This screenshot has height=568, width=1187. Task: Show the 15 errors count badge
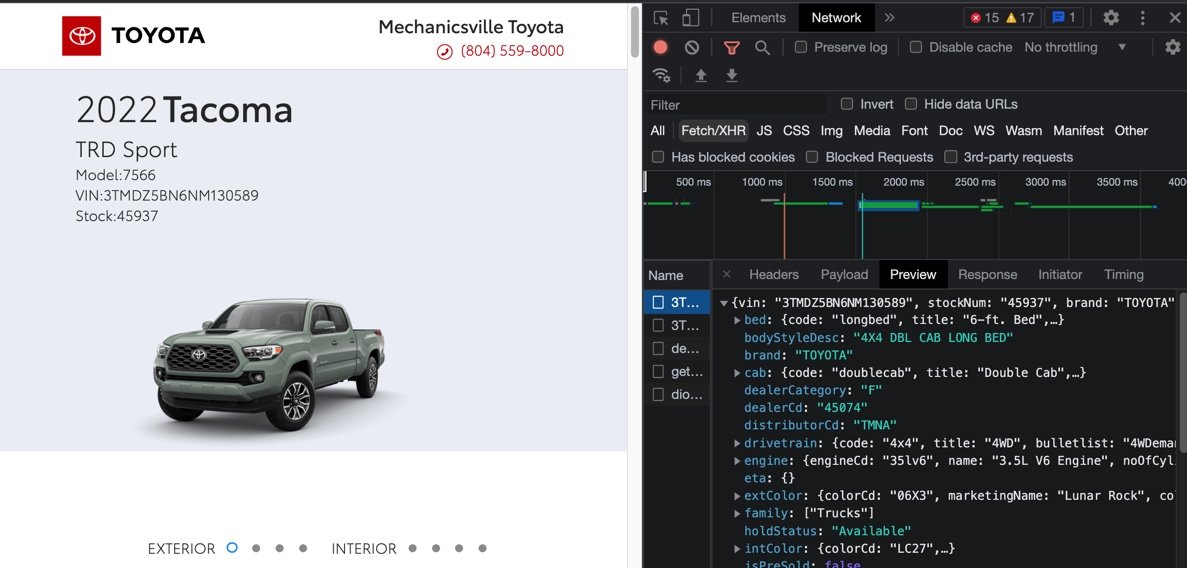point(984,17)
